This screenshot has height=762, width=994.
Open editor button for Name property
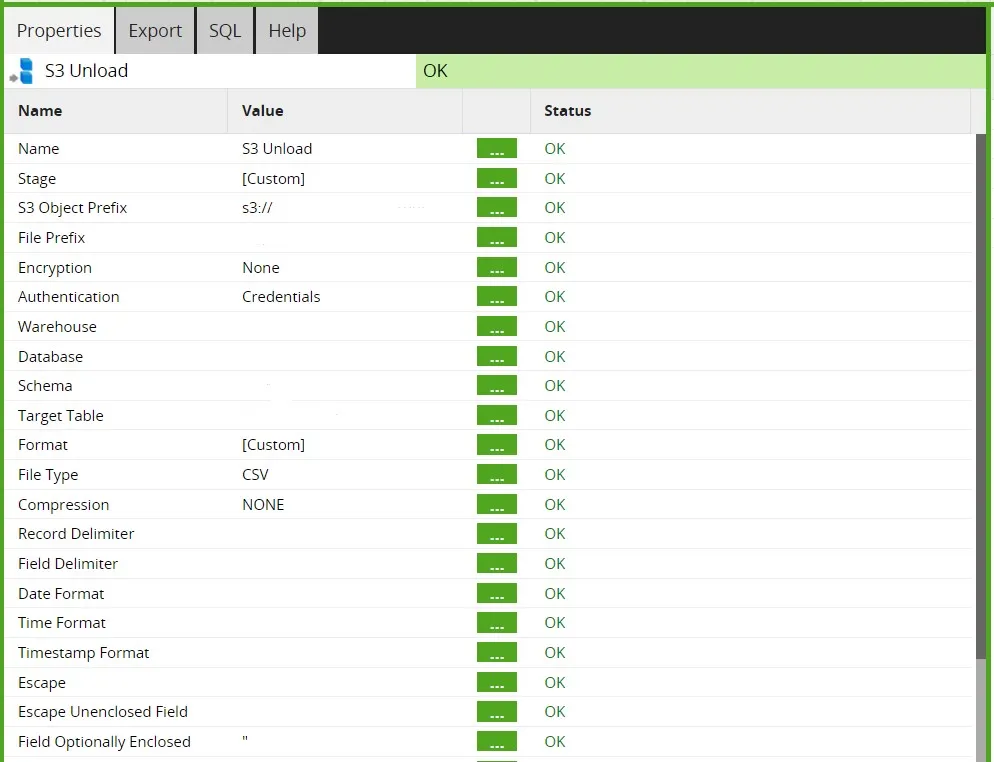pos(496,148)
